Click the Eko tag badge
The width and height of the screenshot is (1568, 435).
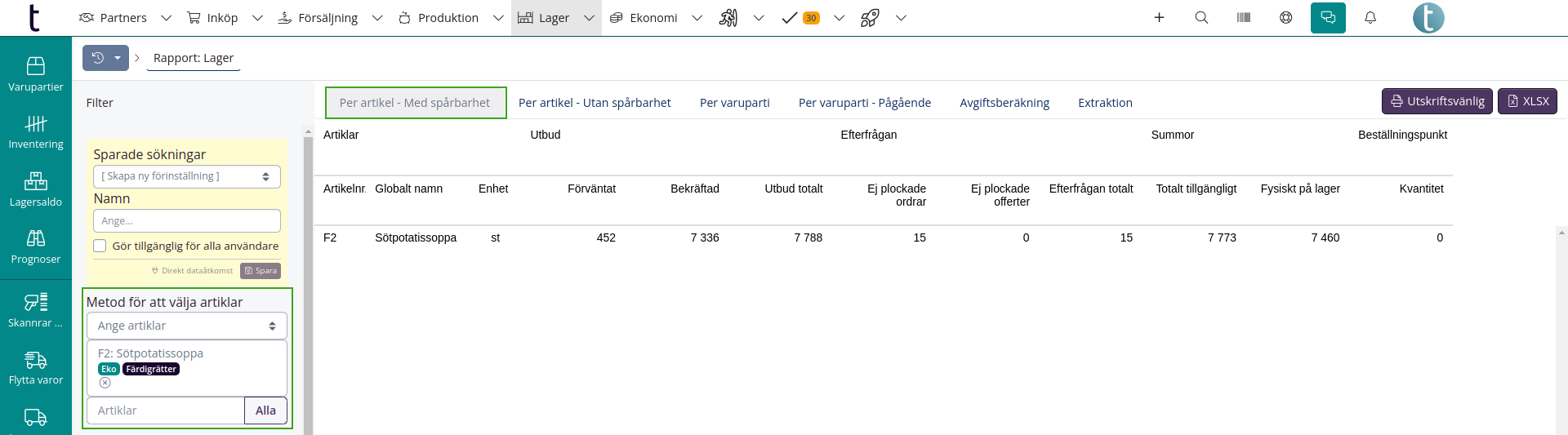pyautogui.click(x=109, y=369)
